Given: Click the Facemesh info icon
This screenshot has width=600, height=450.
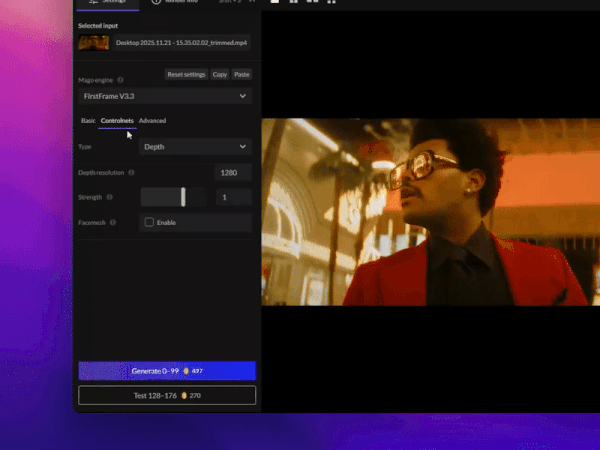Looking at the screenshot, I should point(112,222).
